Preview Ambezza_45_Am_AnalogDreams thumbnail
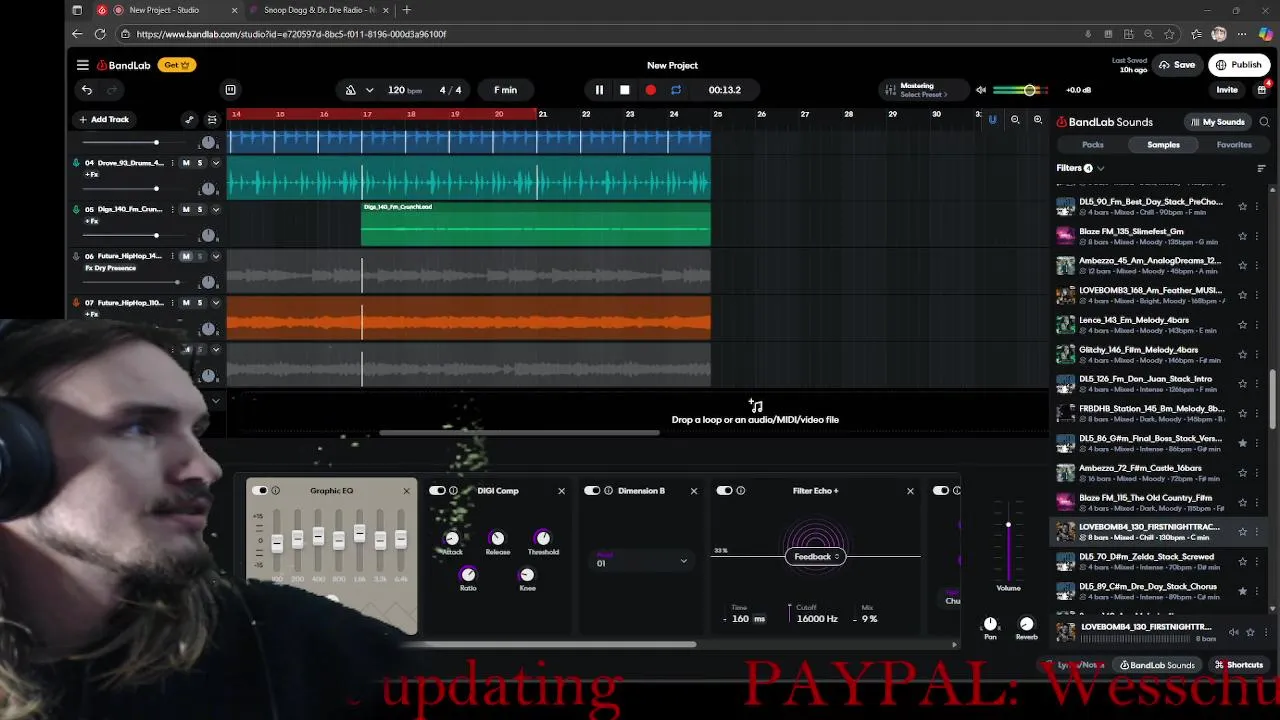The image size is (1280, 720). click(1065, 266)
